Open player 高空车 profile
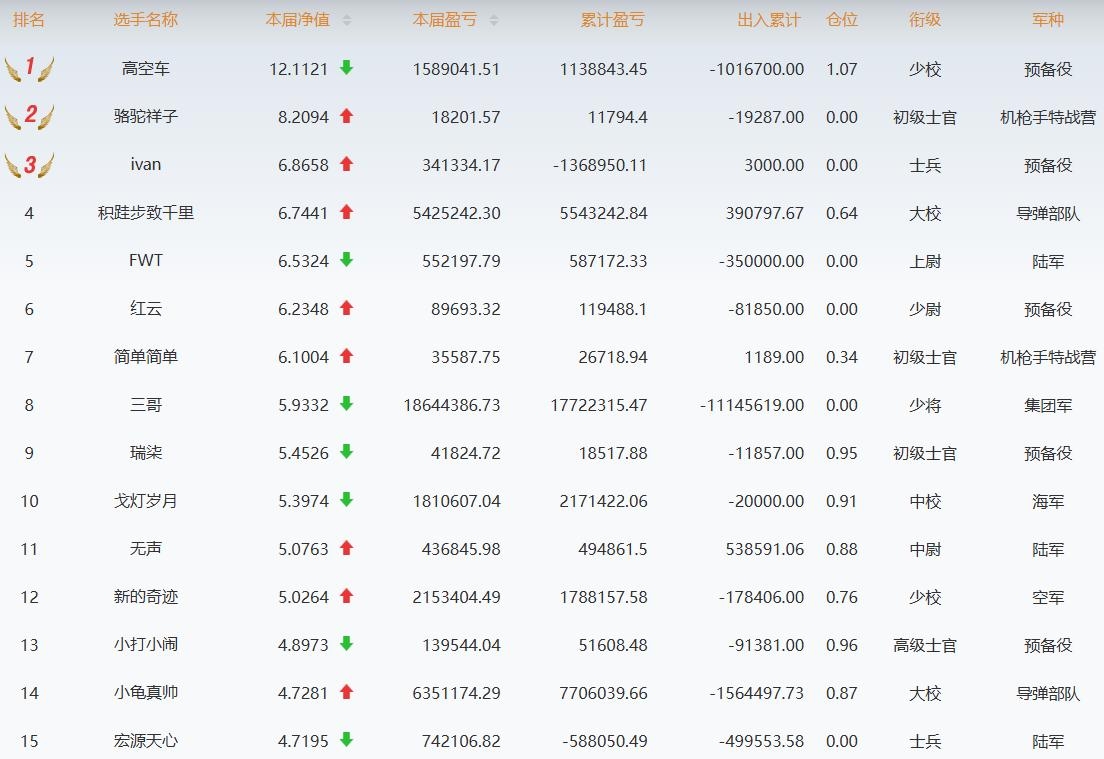 pos(146,69)
